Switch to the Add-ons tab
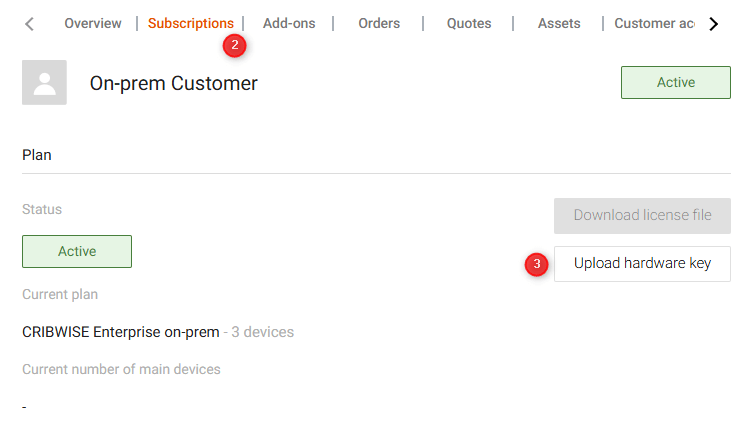Screen dimensions: 747x423 pos(289,23)
